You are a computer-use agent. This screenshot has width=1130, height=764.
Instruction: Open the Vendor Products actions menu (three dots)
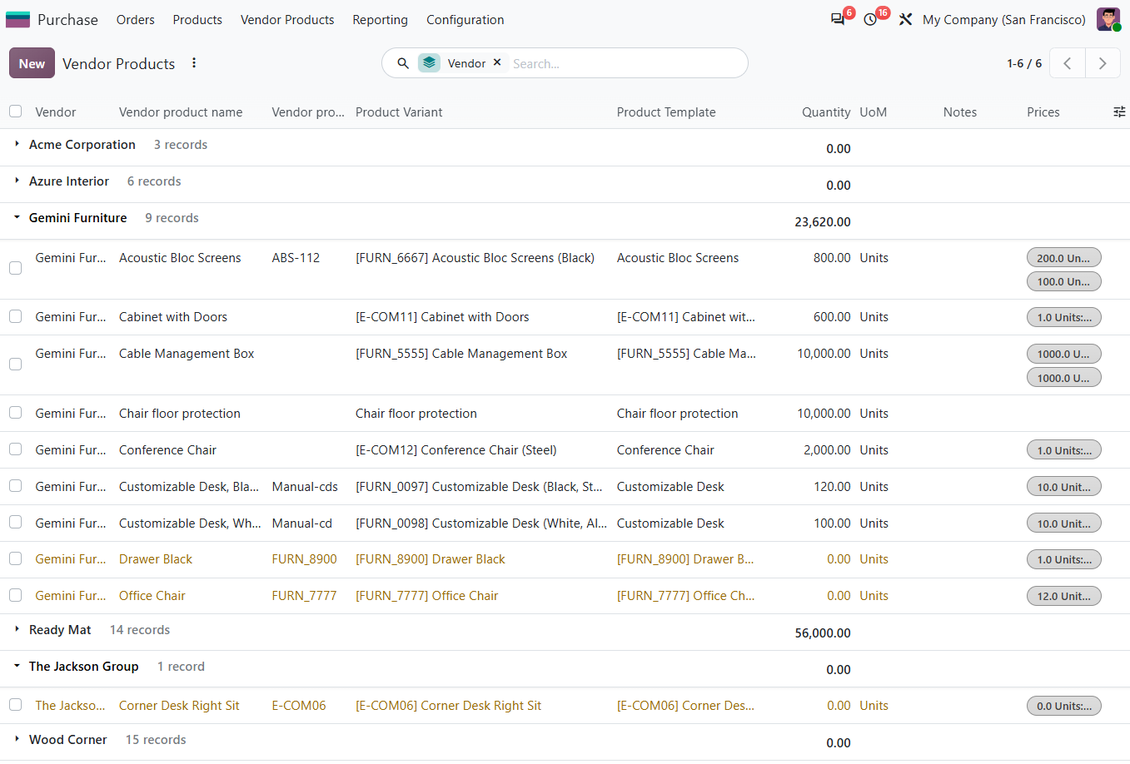coord(194,63)
